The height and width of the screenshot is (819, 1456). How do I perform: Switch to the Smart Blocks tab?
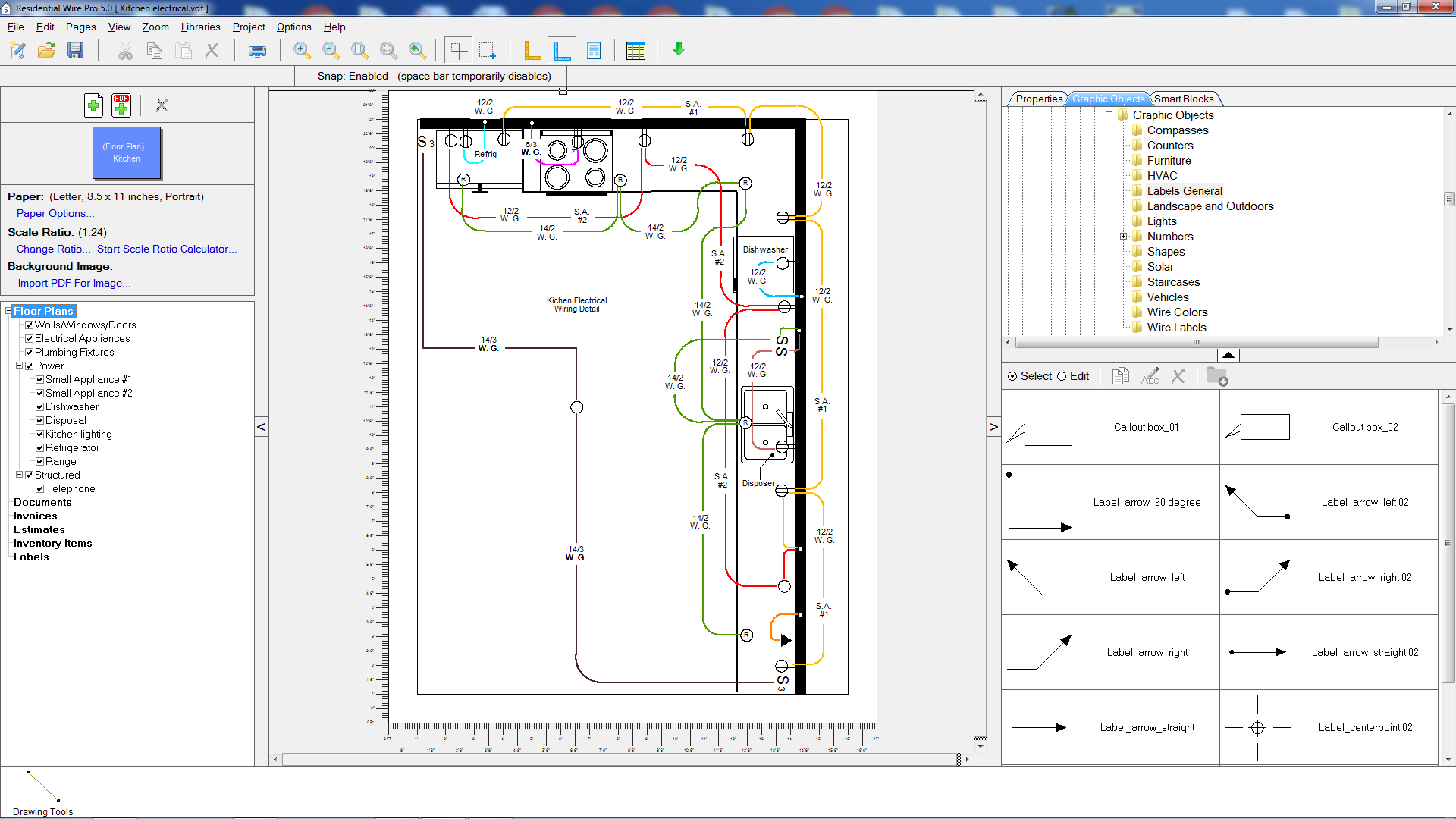1183,99
